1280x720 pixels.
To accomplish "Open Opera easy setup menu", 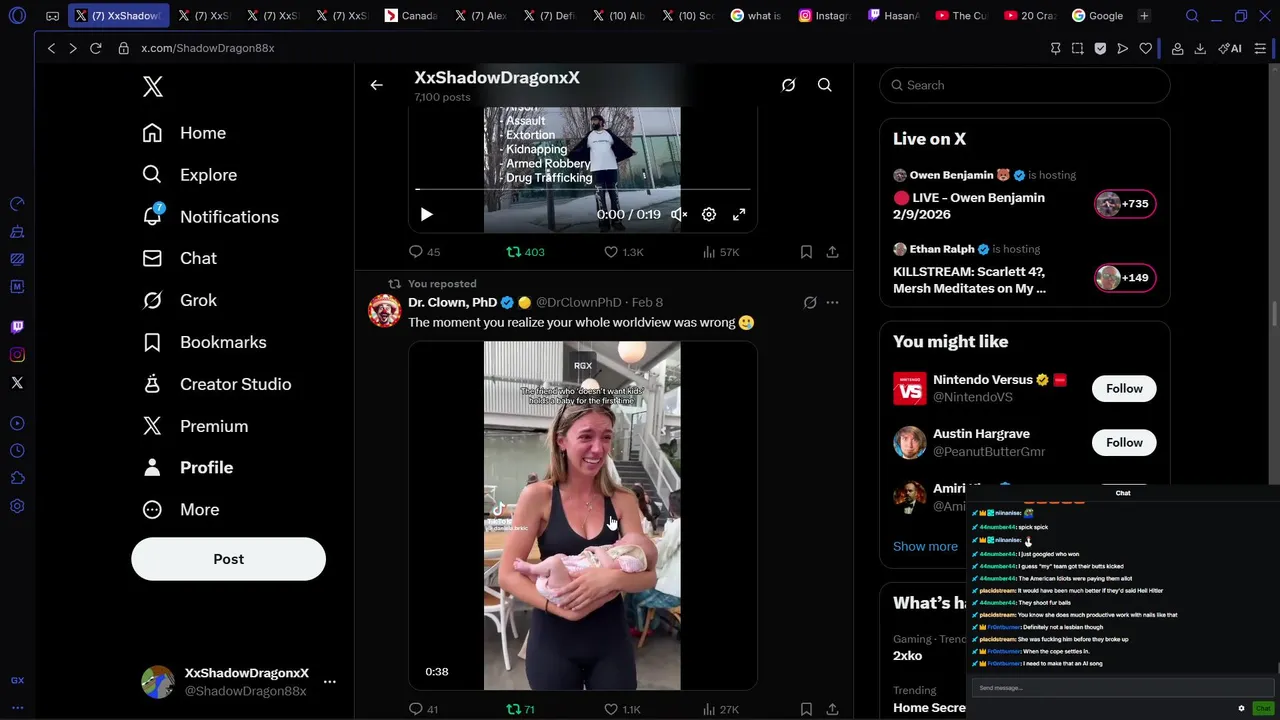I will (x=1260, y=48).
